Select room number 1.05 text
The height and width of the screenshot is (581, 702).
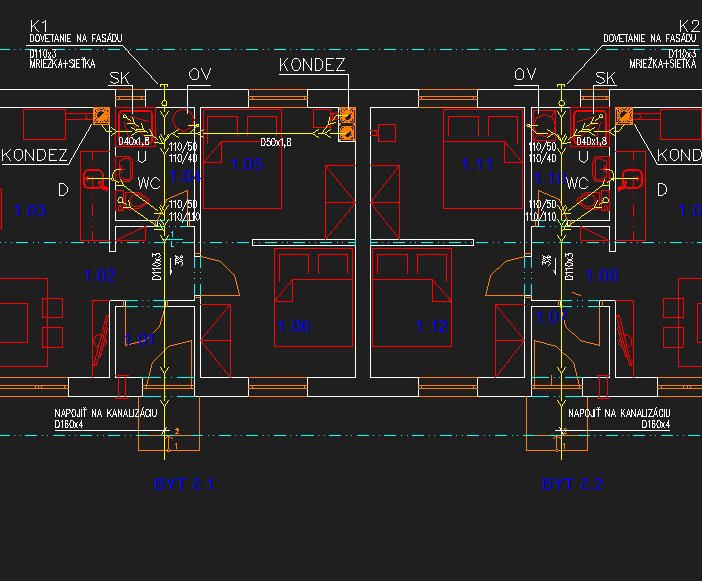coord(245,164)
